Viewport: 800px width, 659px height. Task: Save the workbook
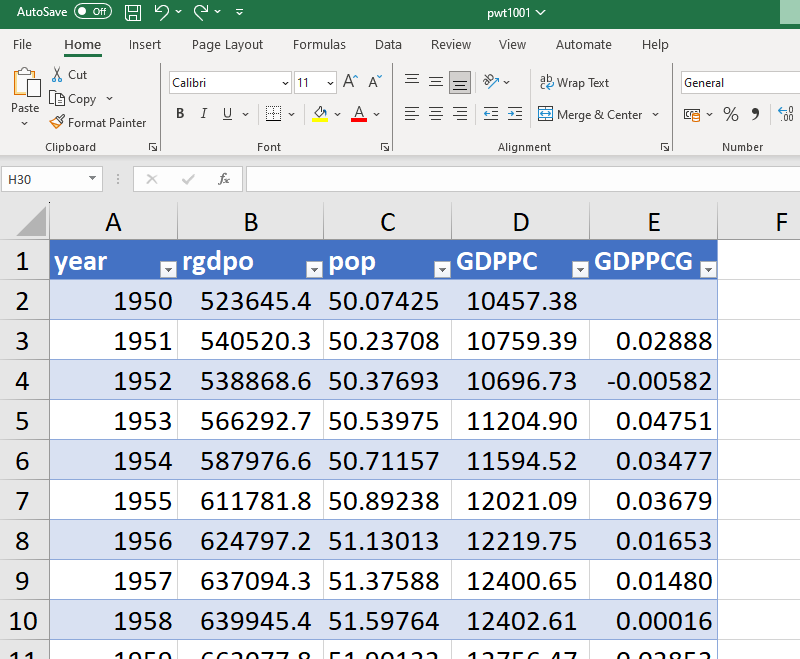[133, 13]
